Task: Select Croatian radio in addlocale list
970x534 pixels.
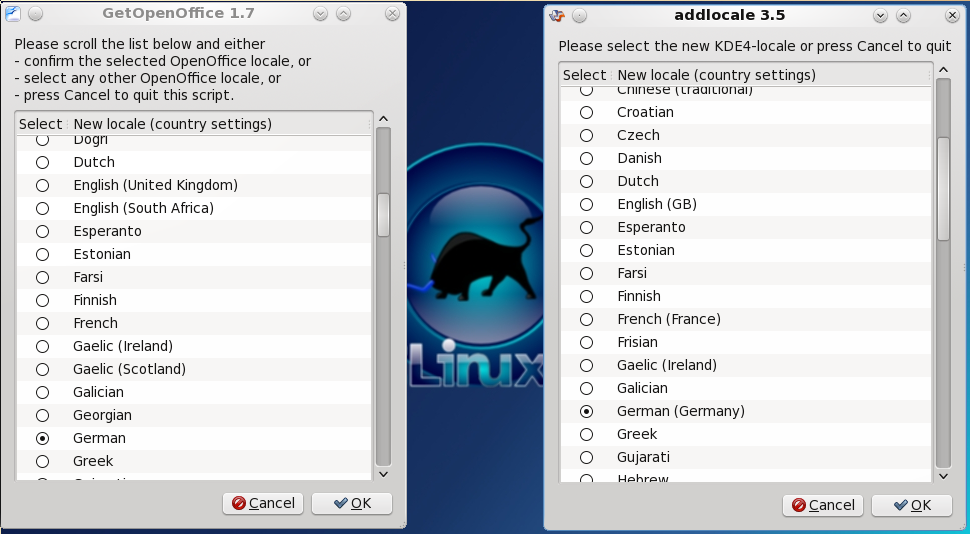Action: (586, 113)
